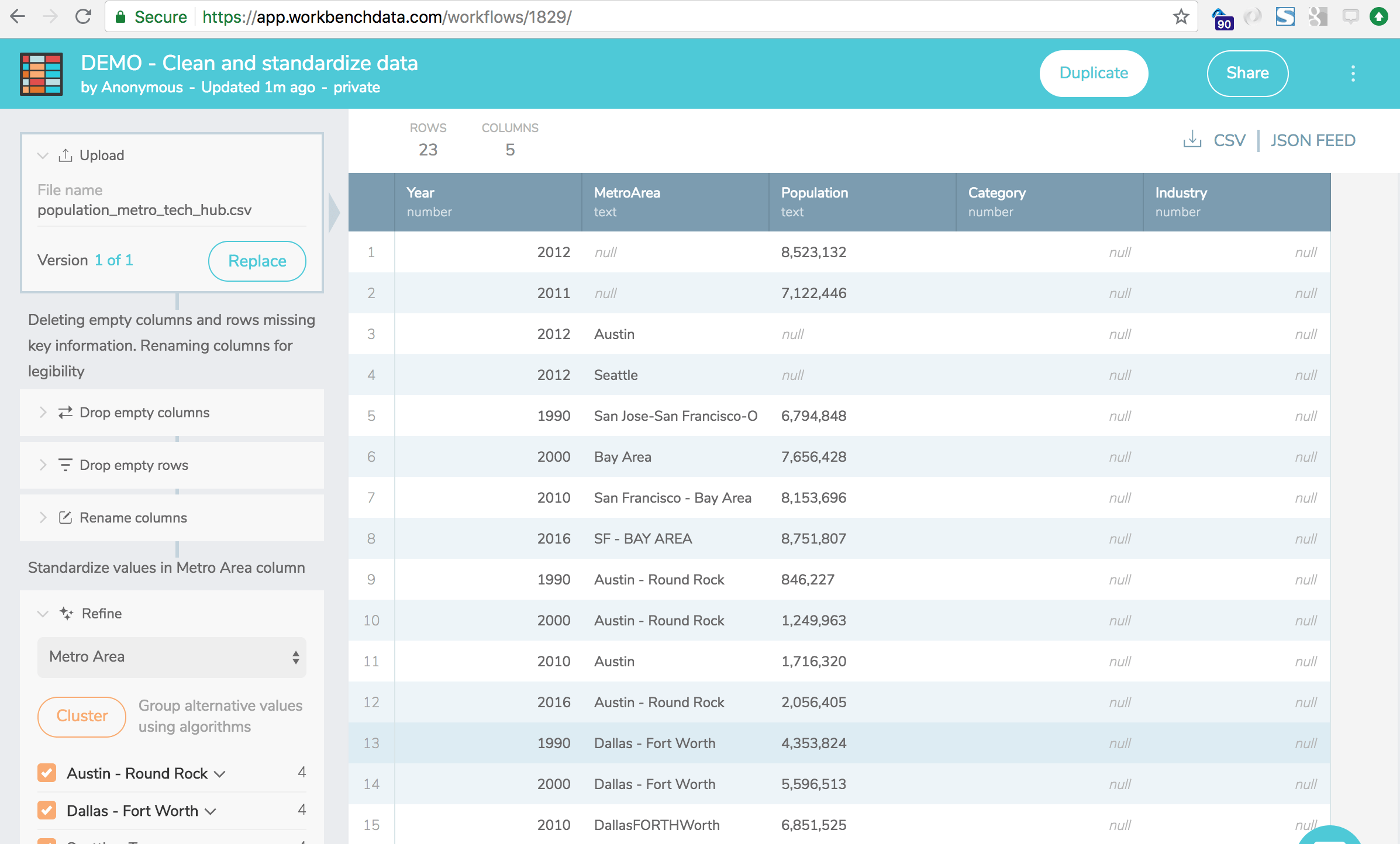Uncheck the Dallas - Fort Worth cluster value

(46, 810)
